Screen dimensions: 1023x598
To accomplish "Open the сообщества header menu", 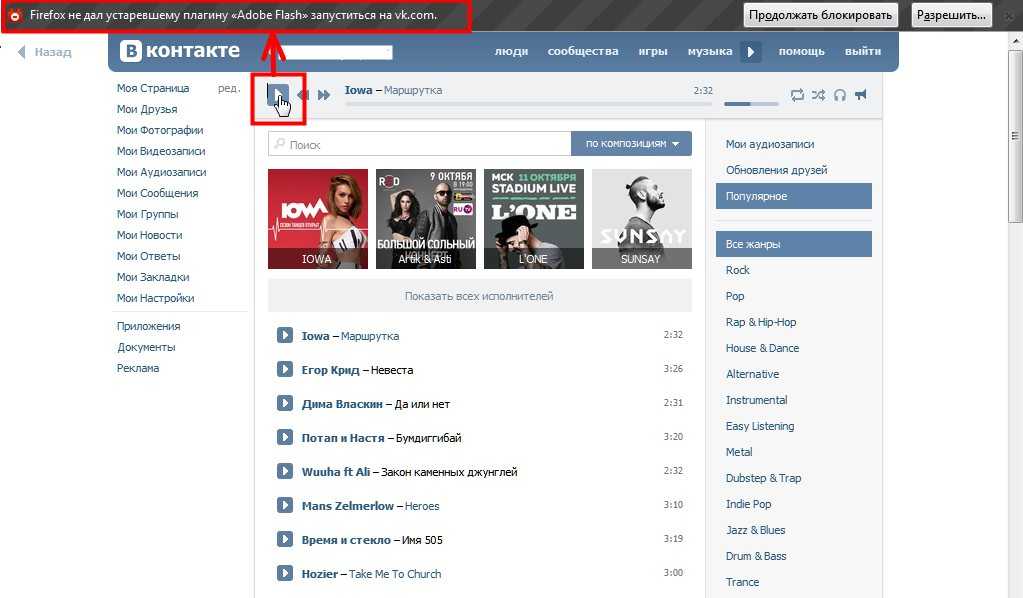I will 583,52.
